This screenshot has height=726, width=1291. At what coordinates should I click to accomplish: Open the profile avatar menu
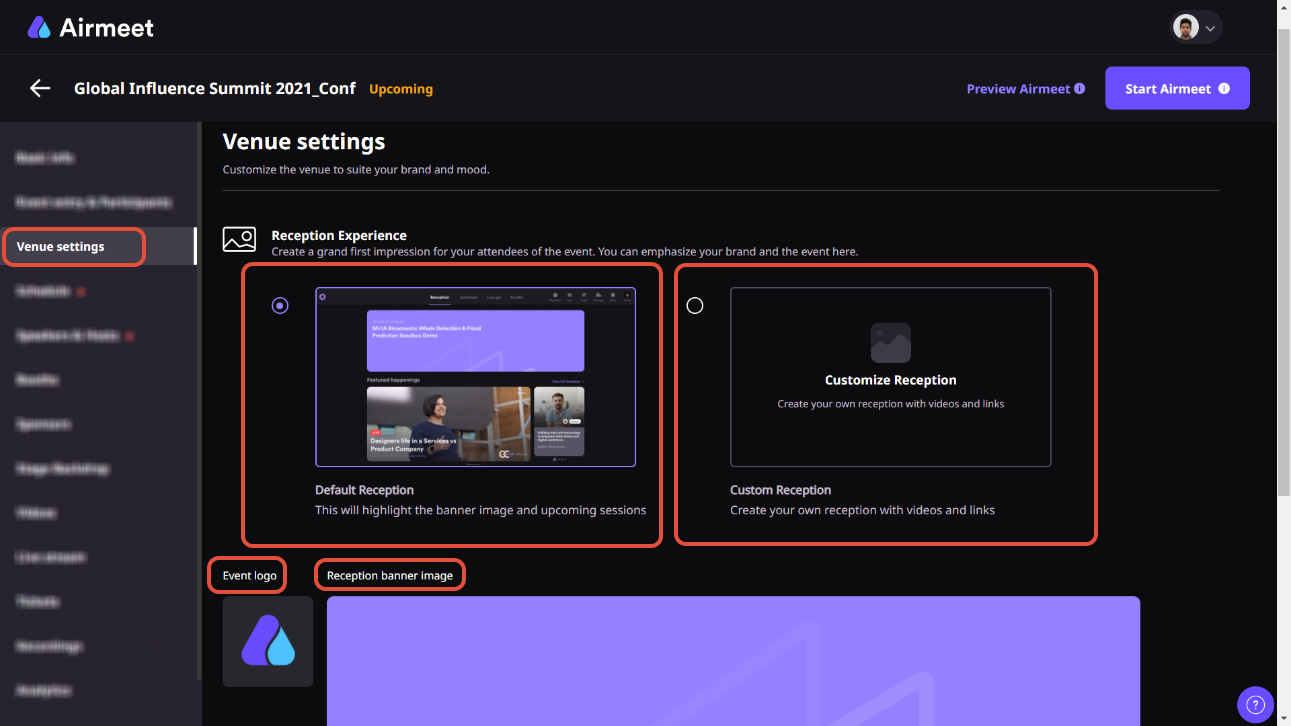(1197, 27)
